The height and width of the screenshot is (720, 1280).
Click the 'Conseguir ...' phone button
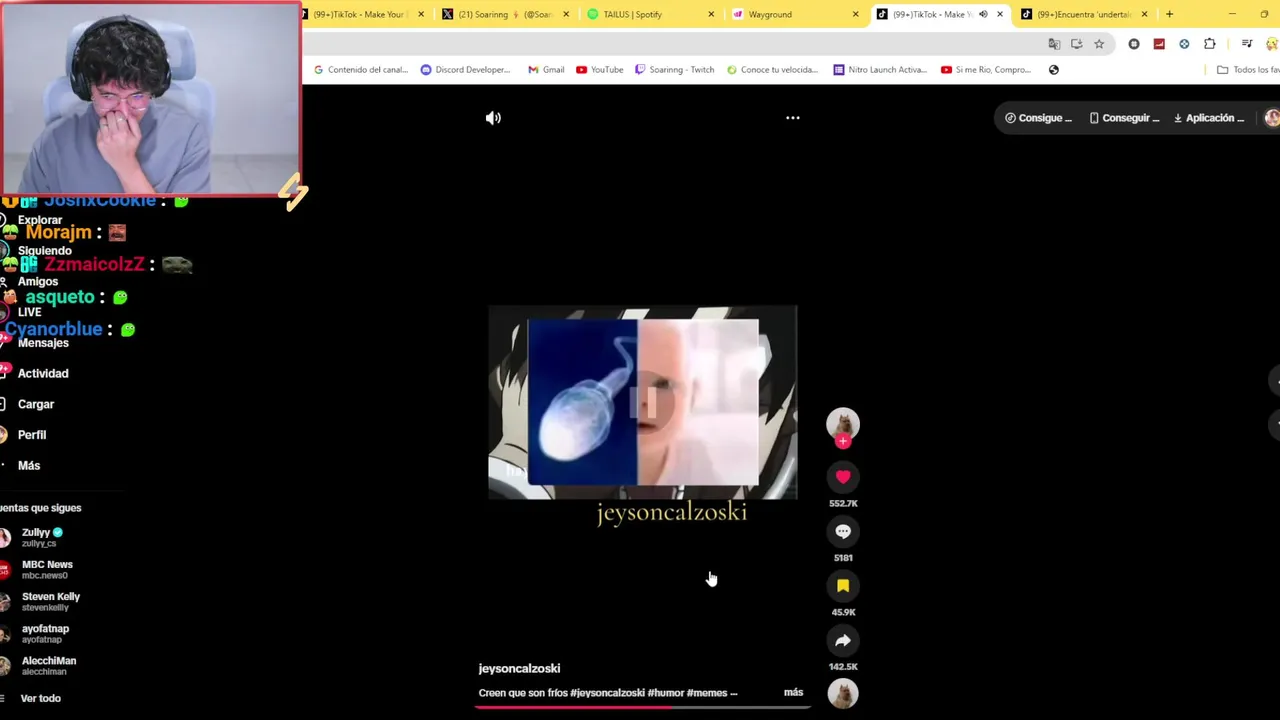(1124, 118)
